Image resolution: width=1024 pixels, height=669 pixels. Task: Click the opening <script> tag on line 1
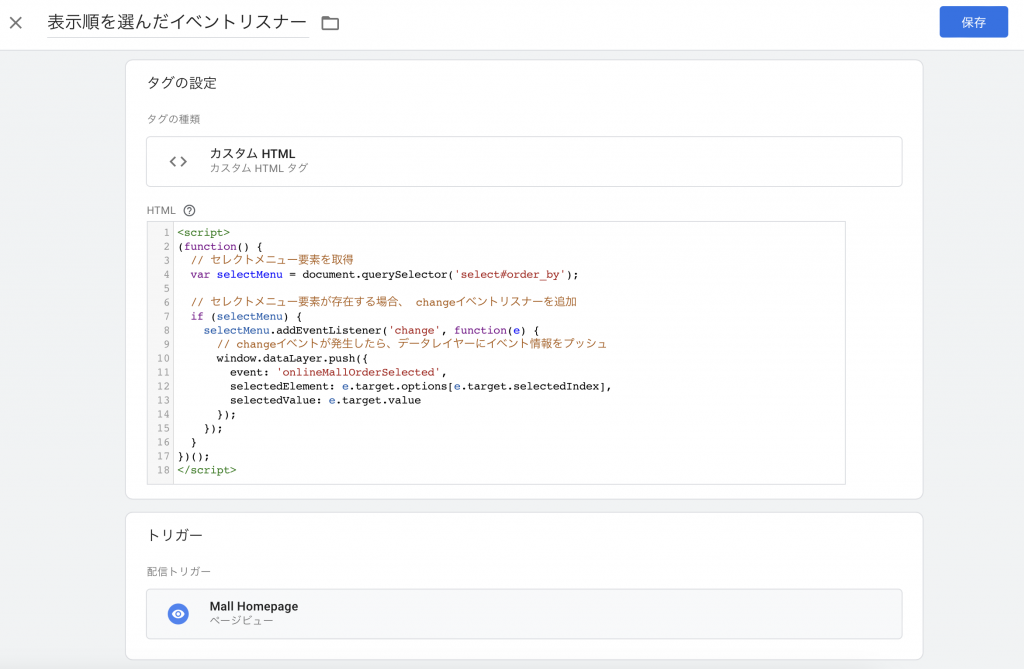point(203,233)
